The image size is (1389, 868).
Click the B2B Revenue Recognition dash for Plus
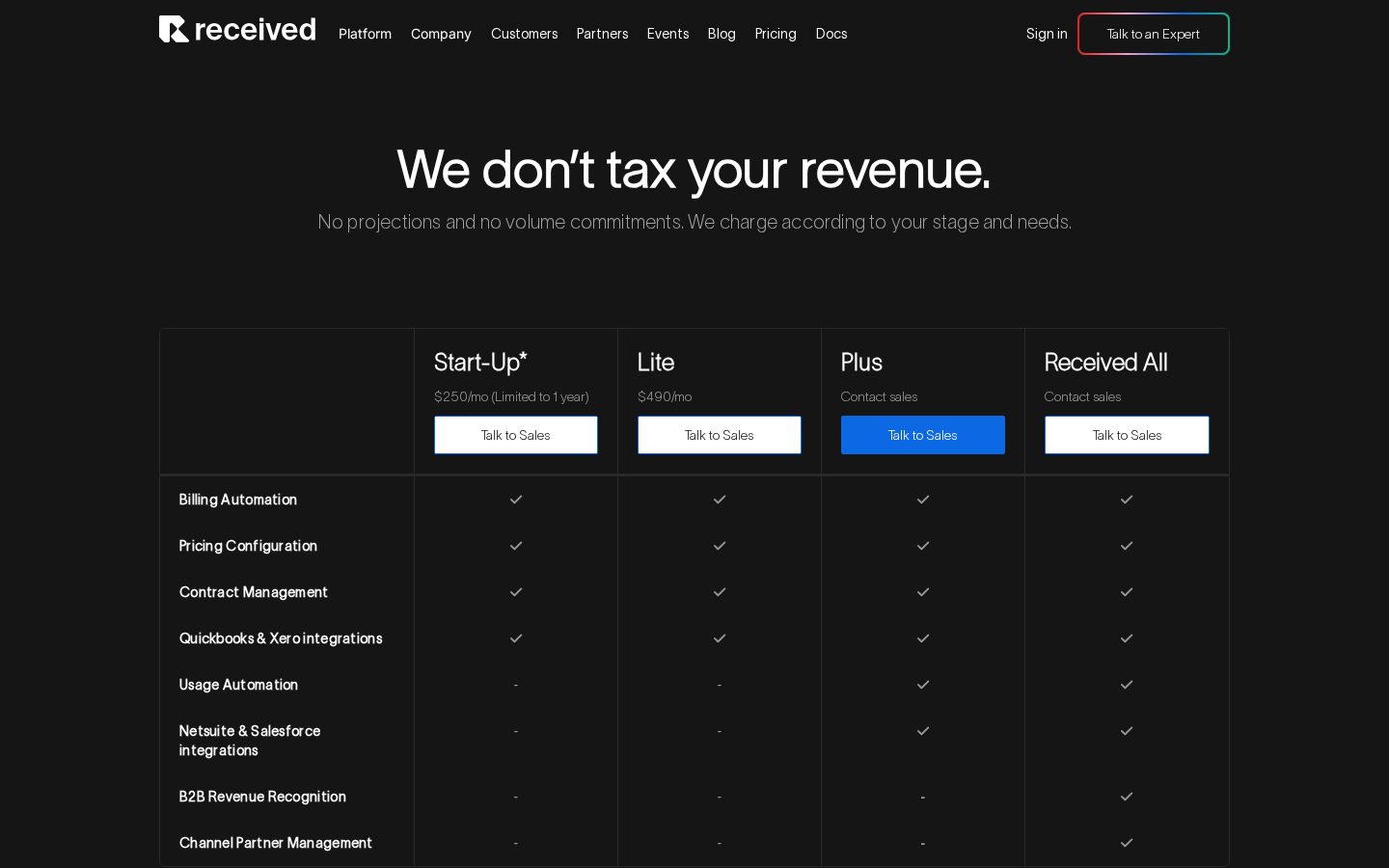pyautogui.click(x=923, y=798)
